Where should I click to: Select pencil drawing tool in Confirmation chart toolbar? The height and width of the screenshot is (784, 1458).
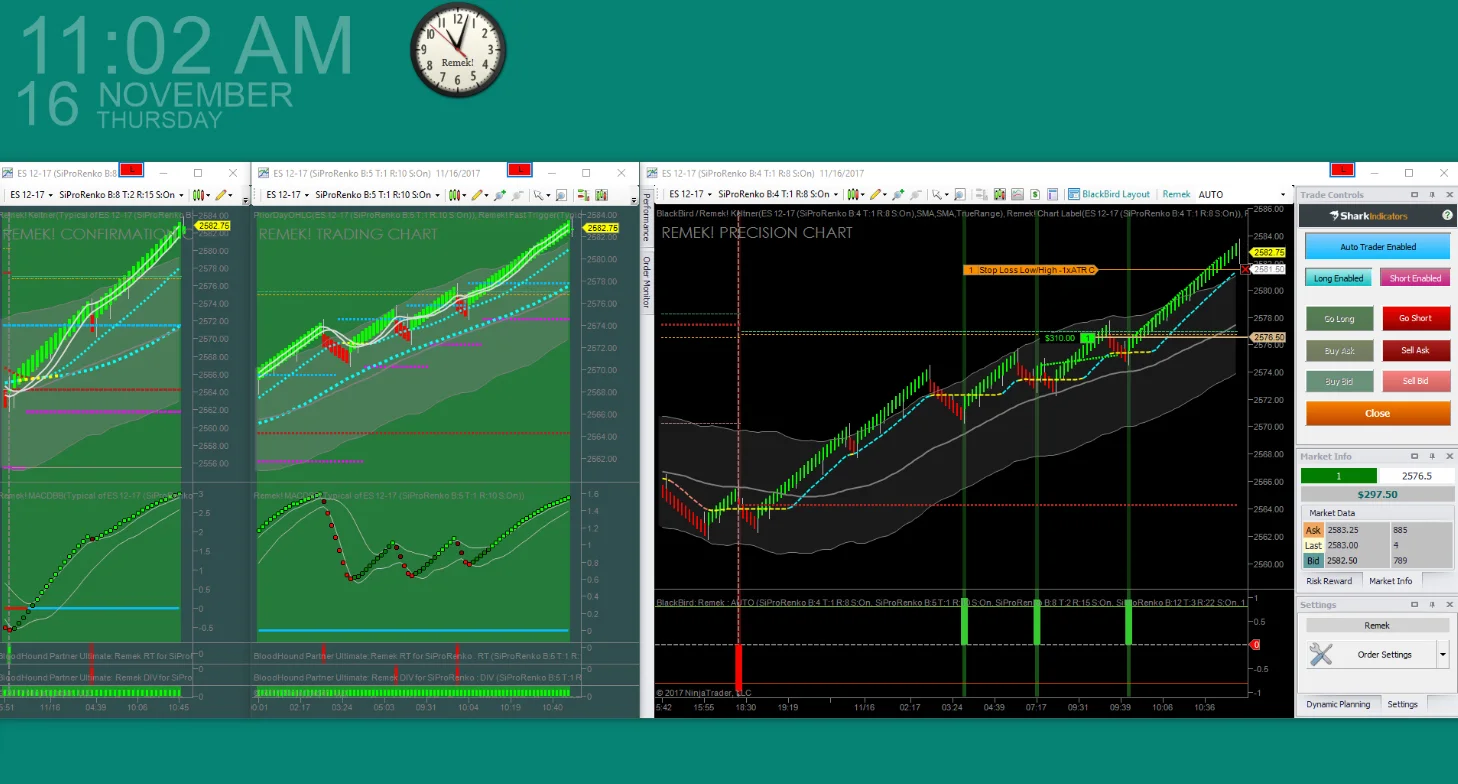tap(222, 195)
